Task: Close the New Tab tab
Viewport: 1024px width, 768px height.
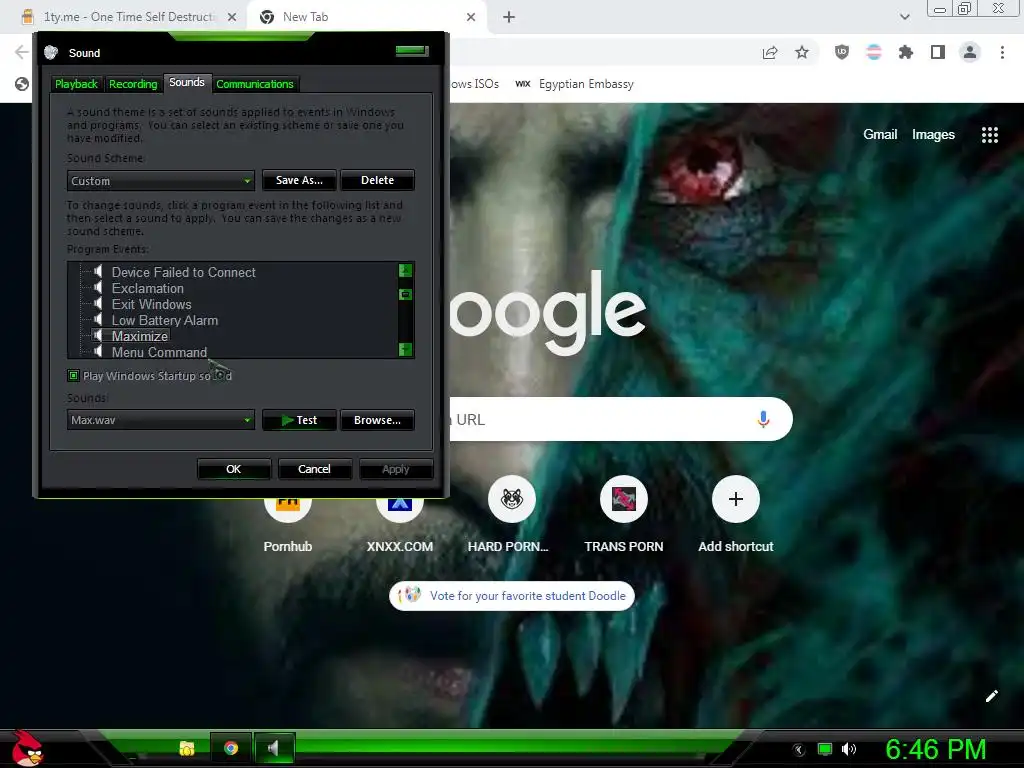Action: 471,17
